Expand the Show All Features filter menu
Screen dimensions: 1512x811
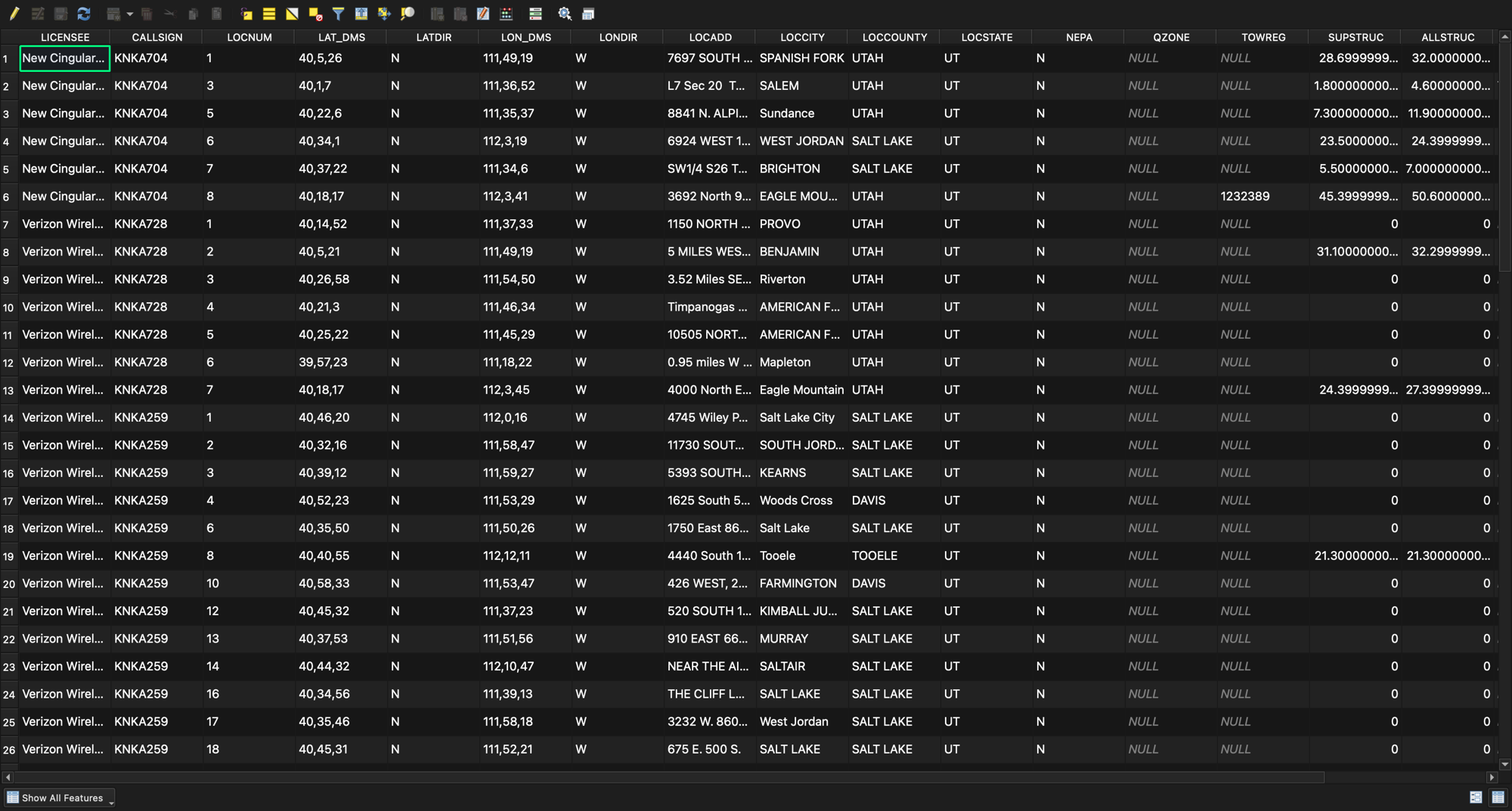tap(60, 798)
